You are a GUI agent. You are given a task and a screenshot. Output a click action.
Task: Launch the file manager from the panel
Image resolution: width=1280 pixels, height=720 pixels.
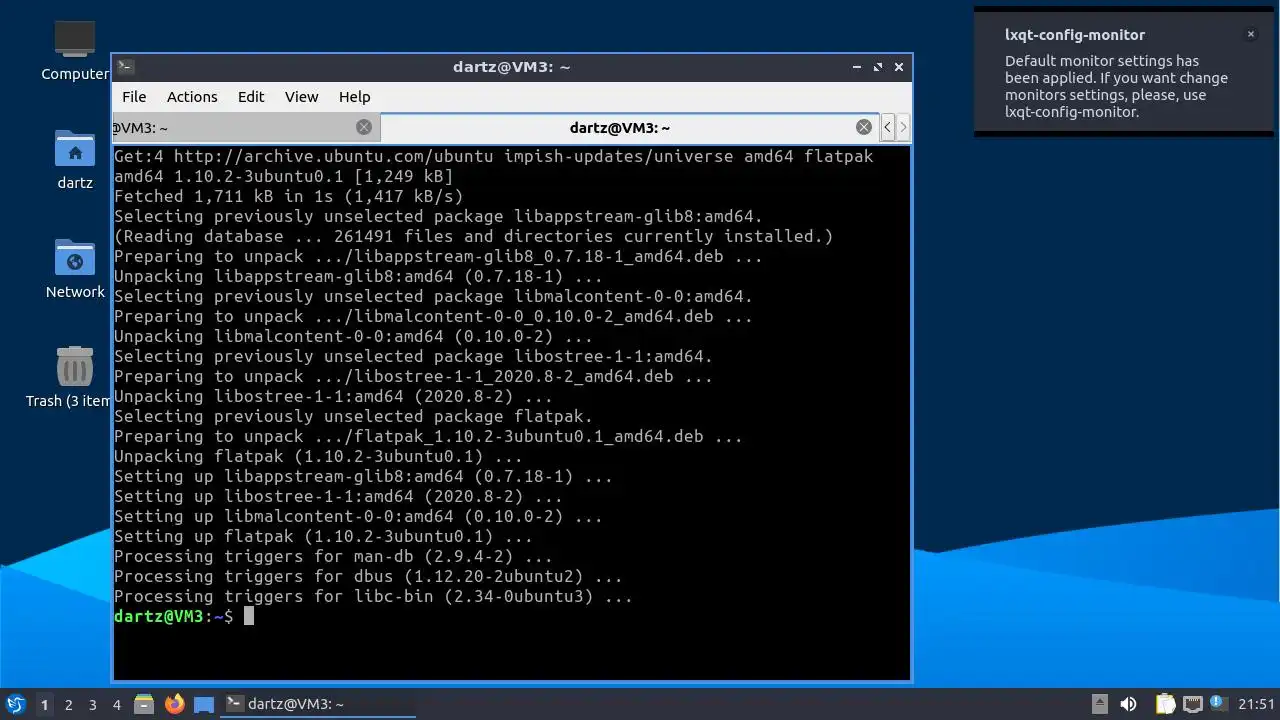pyautogui.click(x=144, y=704)
